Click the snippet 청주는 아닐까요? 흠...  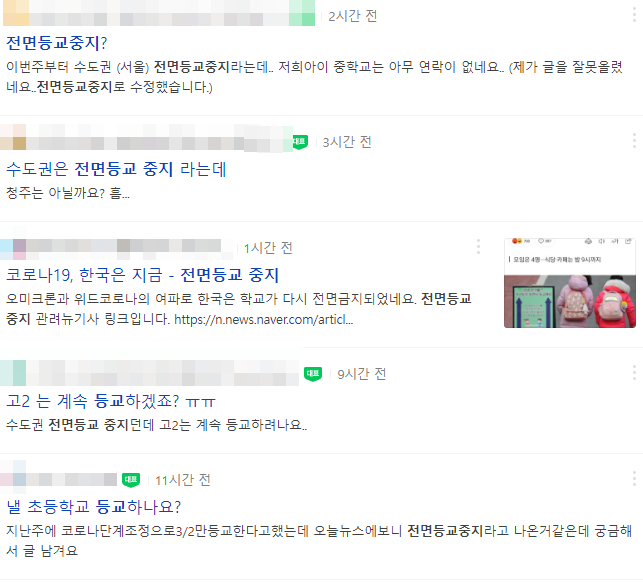coord(68,193)
